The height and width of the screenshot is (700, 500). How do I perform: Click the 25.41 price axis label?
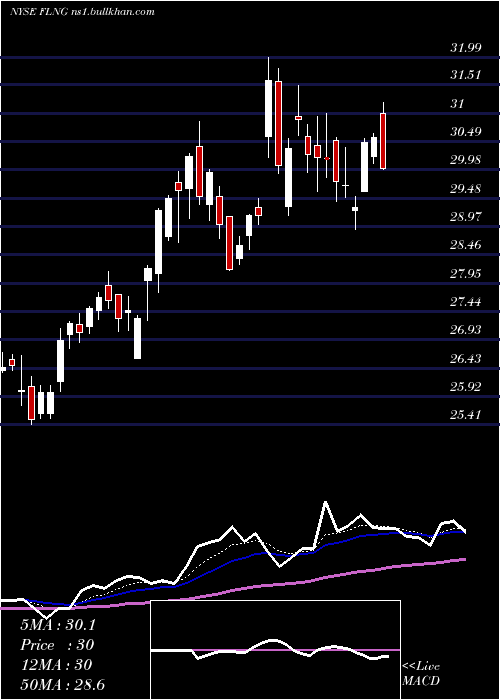click(466, 415)
